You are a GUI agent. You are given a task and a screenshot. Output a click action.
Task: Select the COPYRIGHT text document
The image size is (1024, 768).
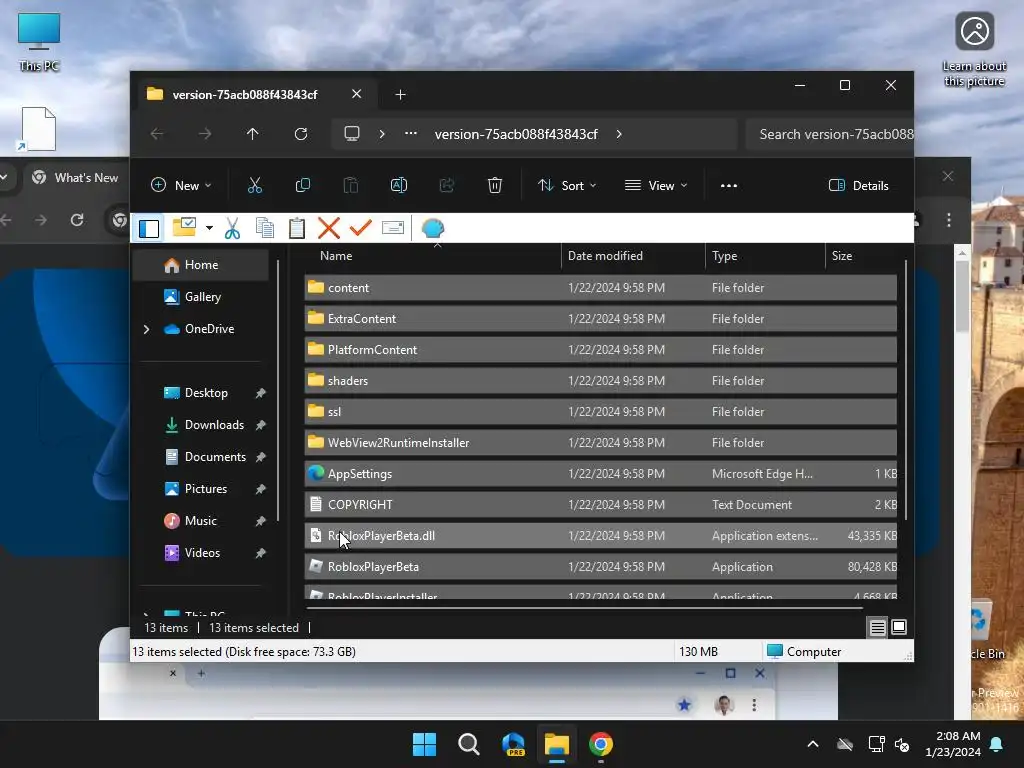600,505
